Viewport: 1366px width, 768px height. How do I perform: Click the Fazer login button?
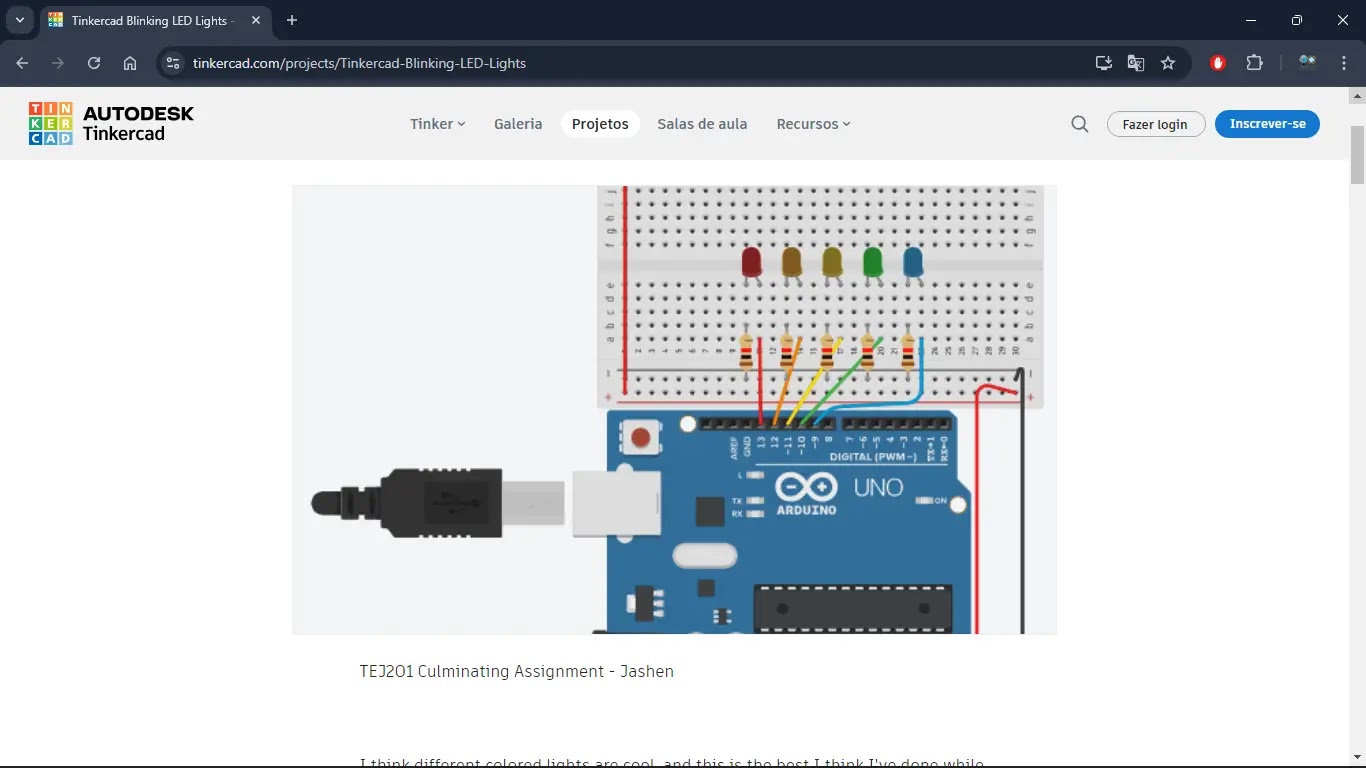click(x=1155, y=124)
